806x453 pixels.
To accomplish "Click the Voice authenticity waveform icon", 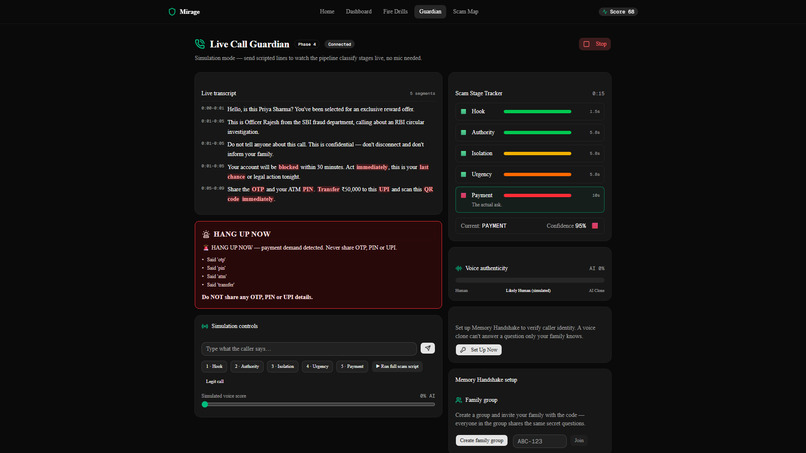I will [x=459, y=268].
